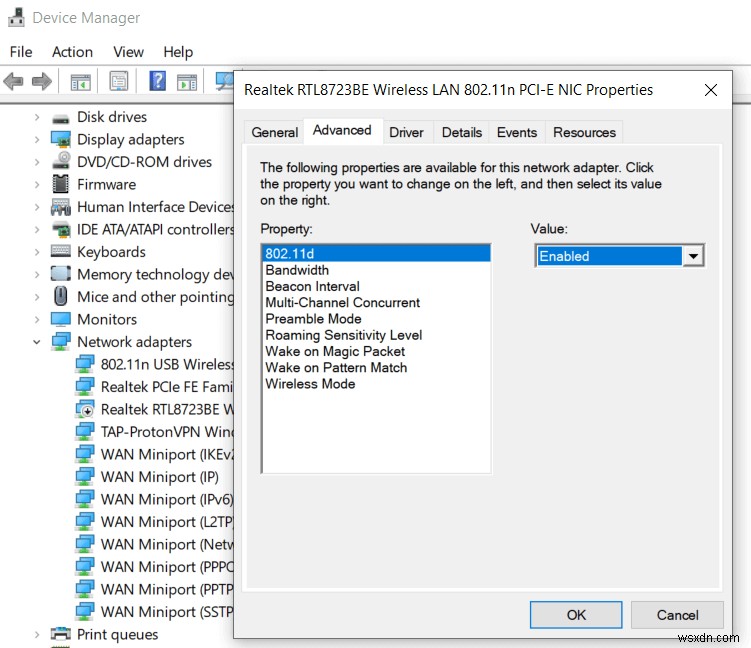Click the disabled Realtek RTL8723BE adapter icon
The height and width of the screenshot is (648, 751).
(85, 409)
